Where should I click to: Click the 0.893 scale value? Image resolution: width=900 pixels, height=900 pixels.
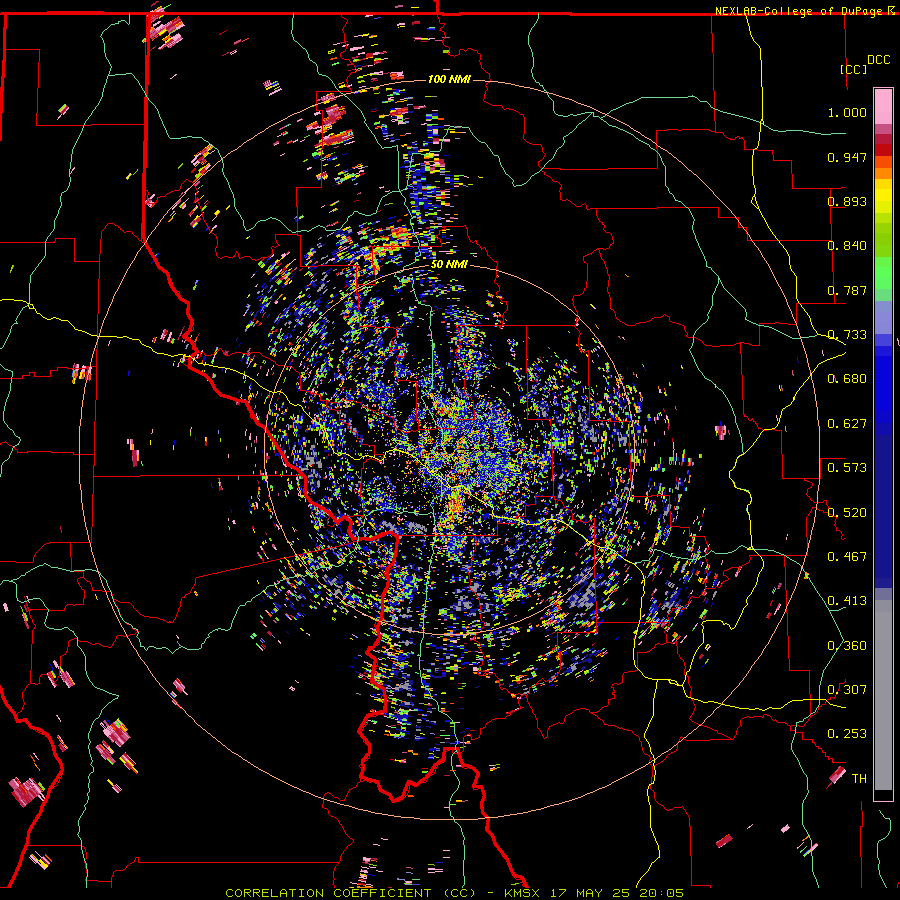click(x=847, y=201)
